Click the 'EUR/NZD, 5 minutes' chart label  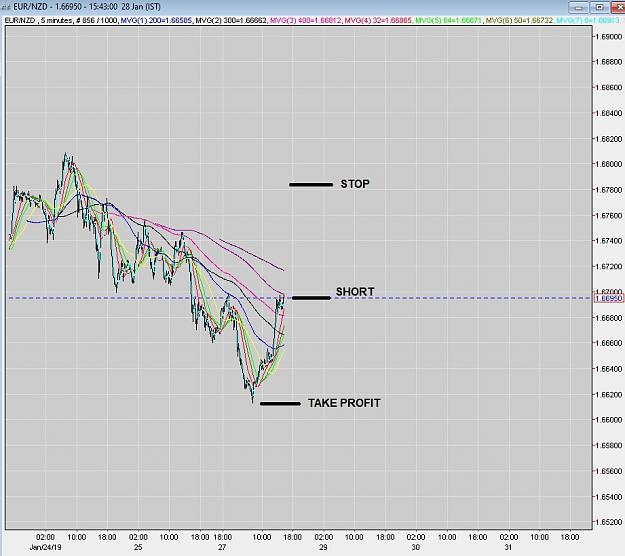(x=39, y=20)
